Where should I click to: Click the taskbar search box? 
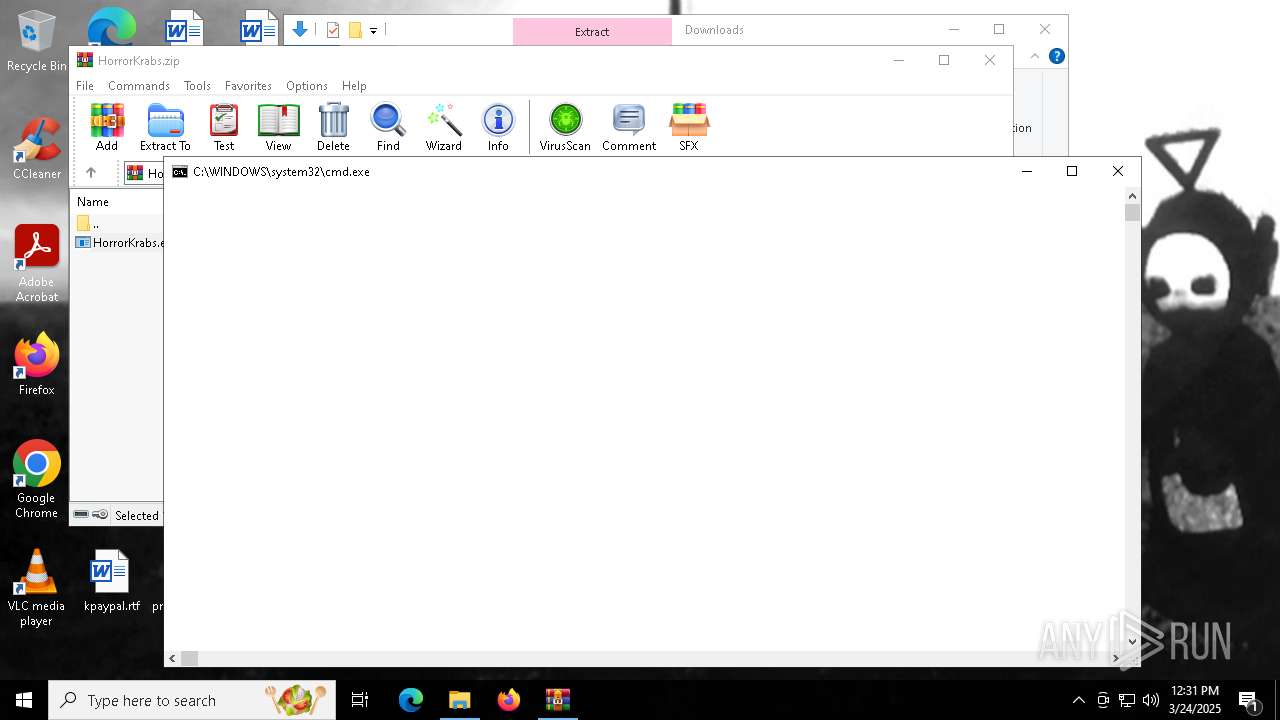tap(192, 700)
